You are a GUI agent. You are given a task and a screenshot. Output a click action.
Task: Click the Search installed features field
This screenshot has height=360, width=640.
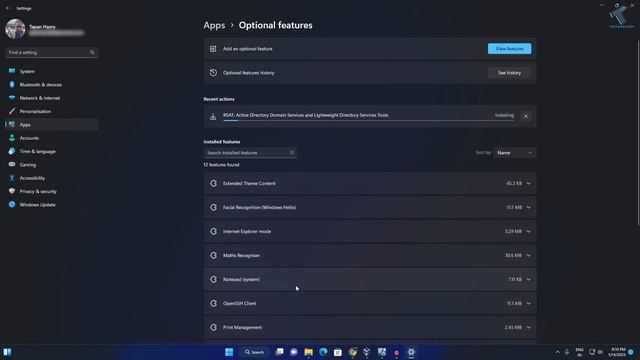[x=250, y=153]
